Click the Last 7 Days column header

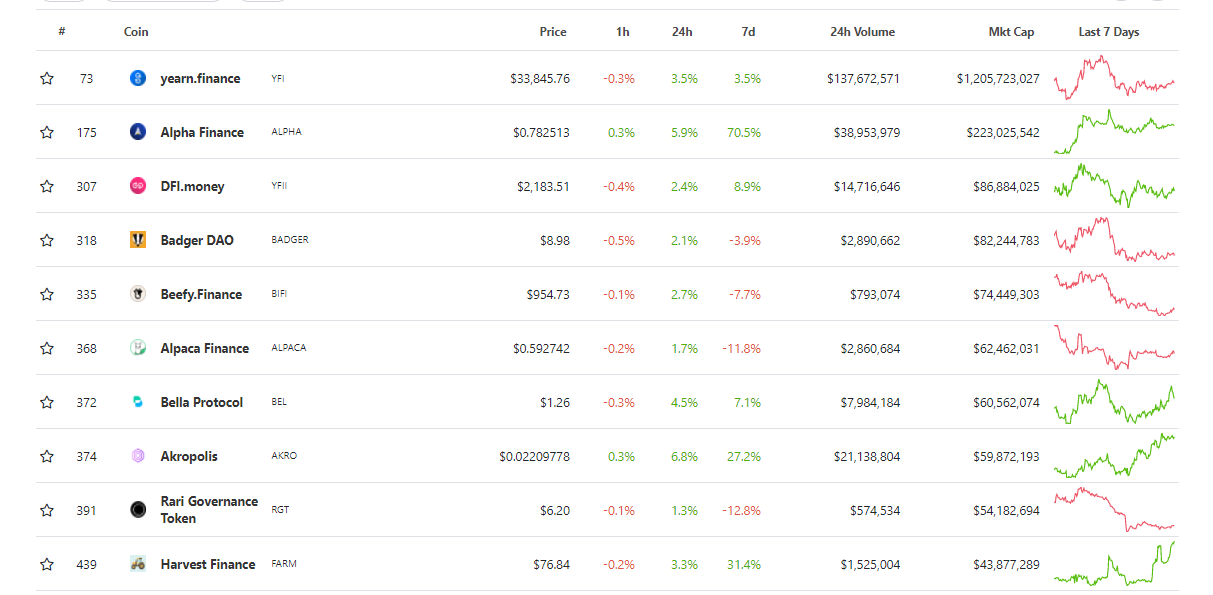[x=1109, y=32]
